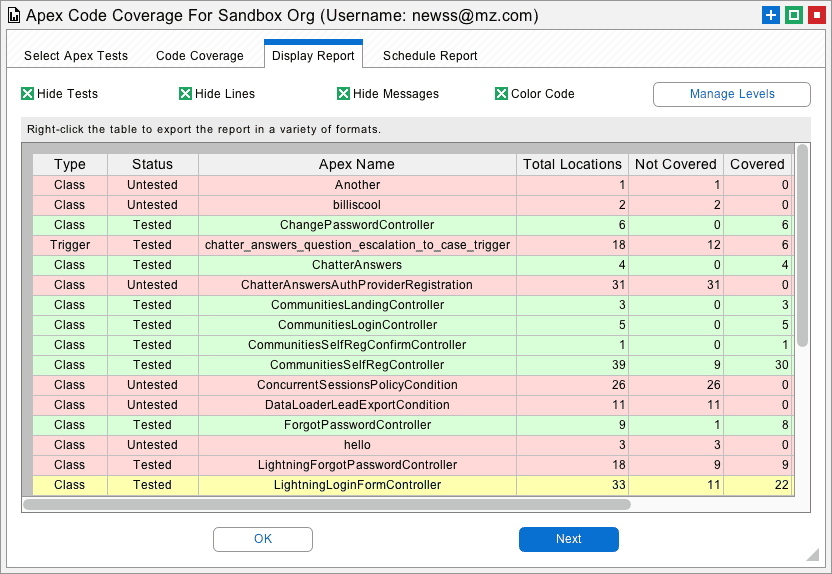Click Untested status in the Another row

pyautogui.click(x=153, y=185)
